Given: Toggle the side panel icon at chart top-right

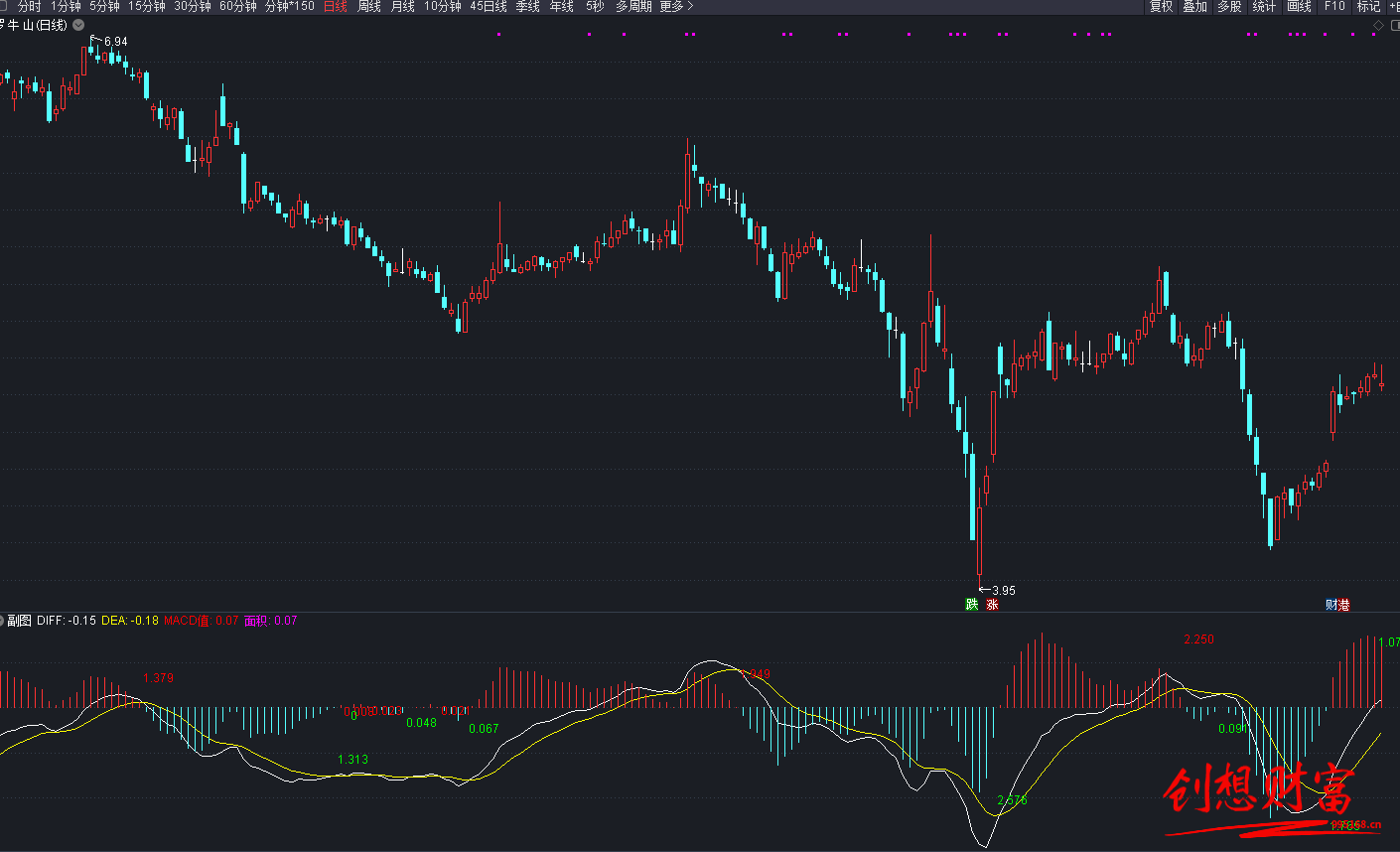Looking at the screenshot, I should (x=1394, y=25).
